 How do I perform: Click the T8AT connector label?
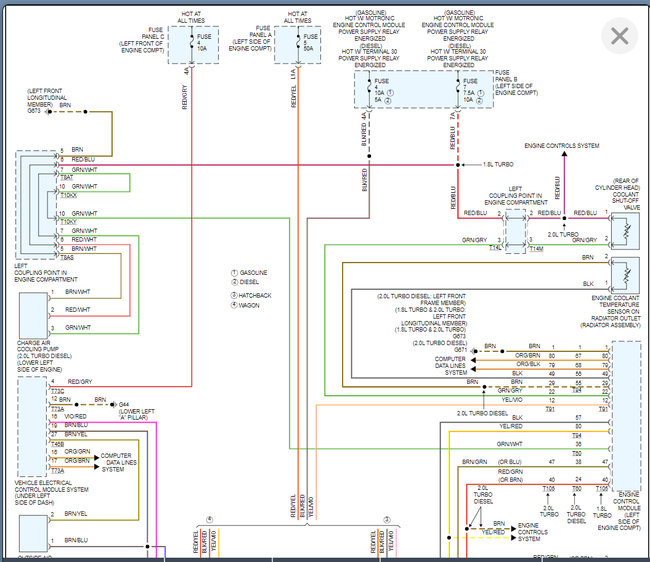point(67,177)
